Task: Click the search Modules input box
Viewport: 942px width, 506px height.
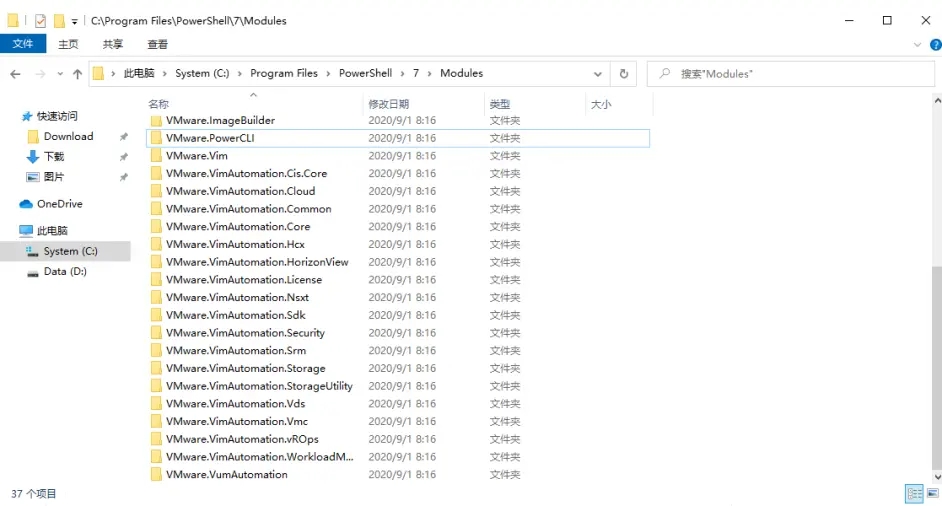Action: coord(791,74)
